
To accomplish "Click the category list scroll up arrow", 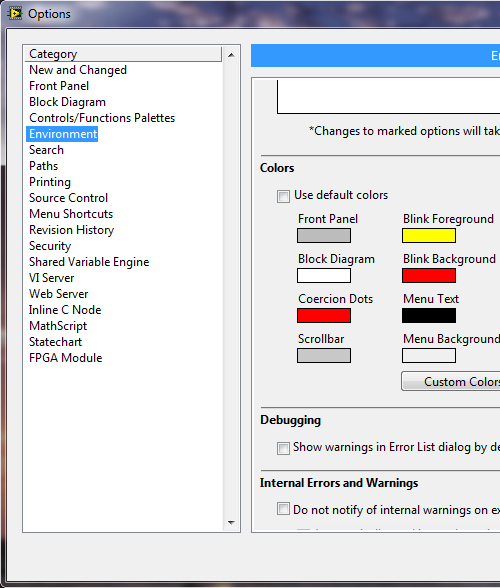I will (x=231, y=55).
